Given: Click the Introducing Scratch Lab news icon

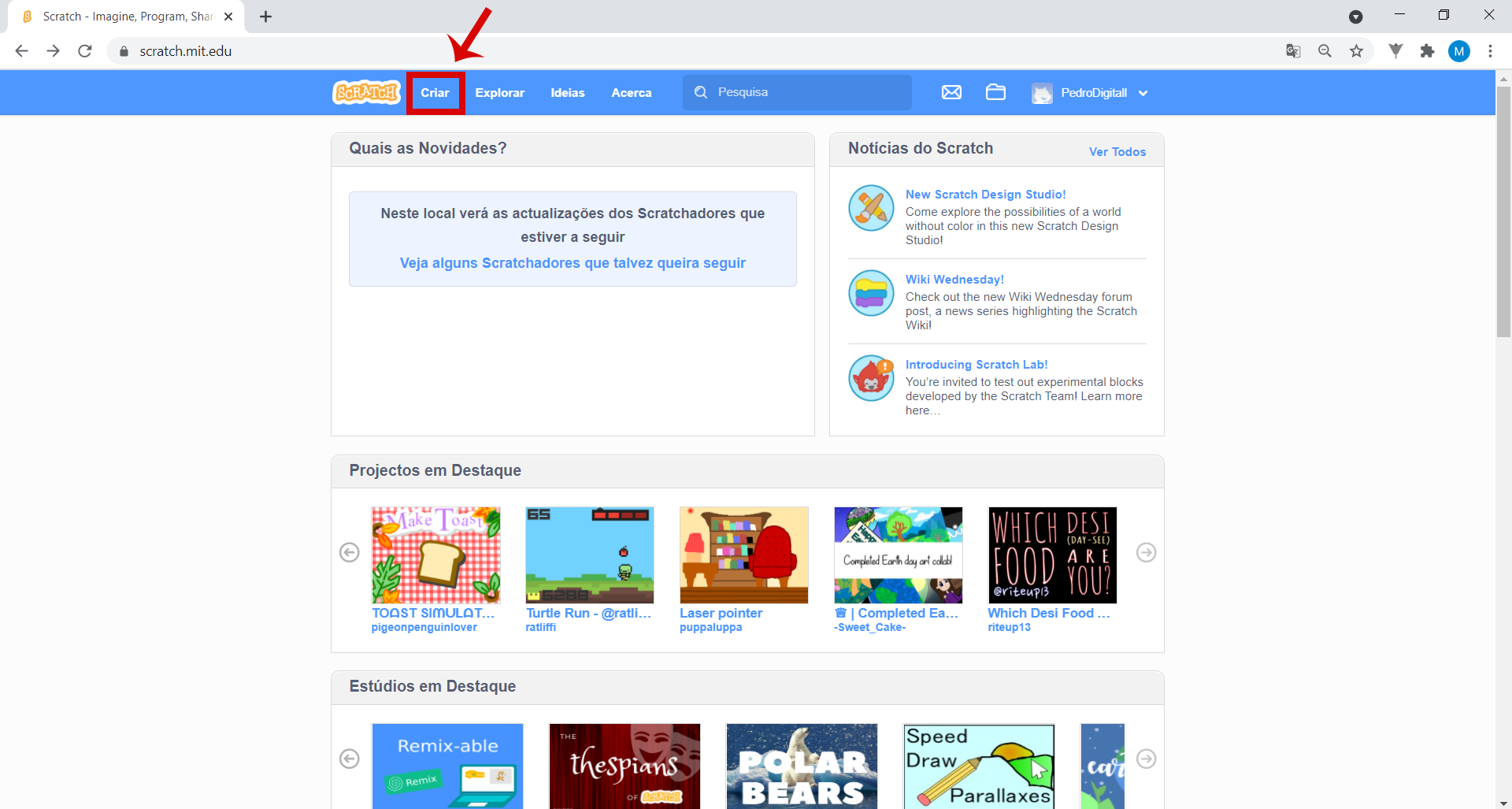Looking at the screenshot, I should tap(871, 378).
